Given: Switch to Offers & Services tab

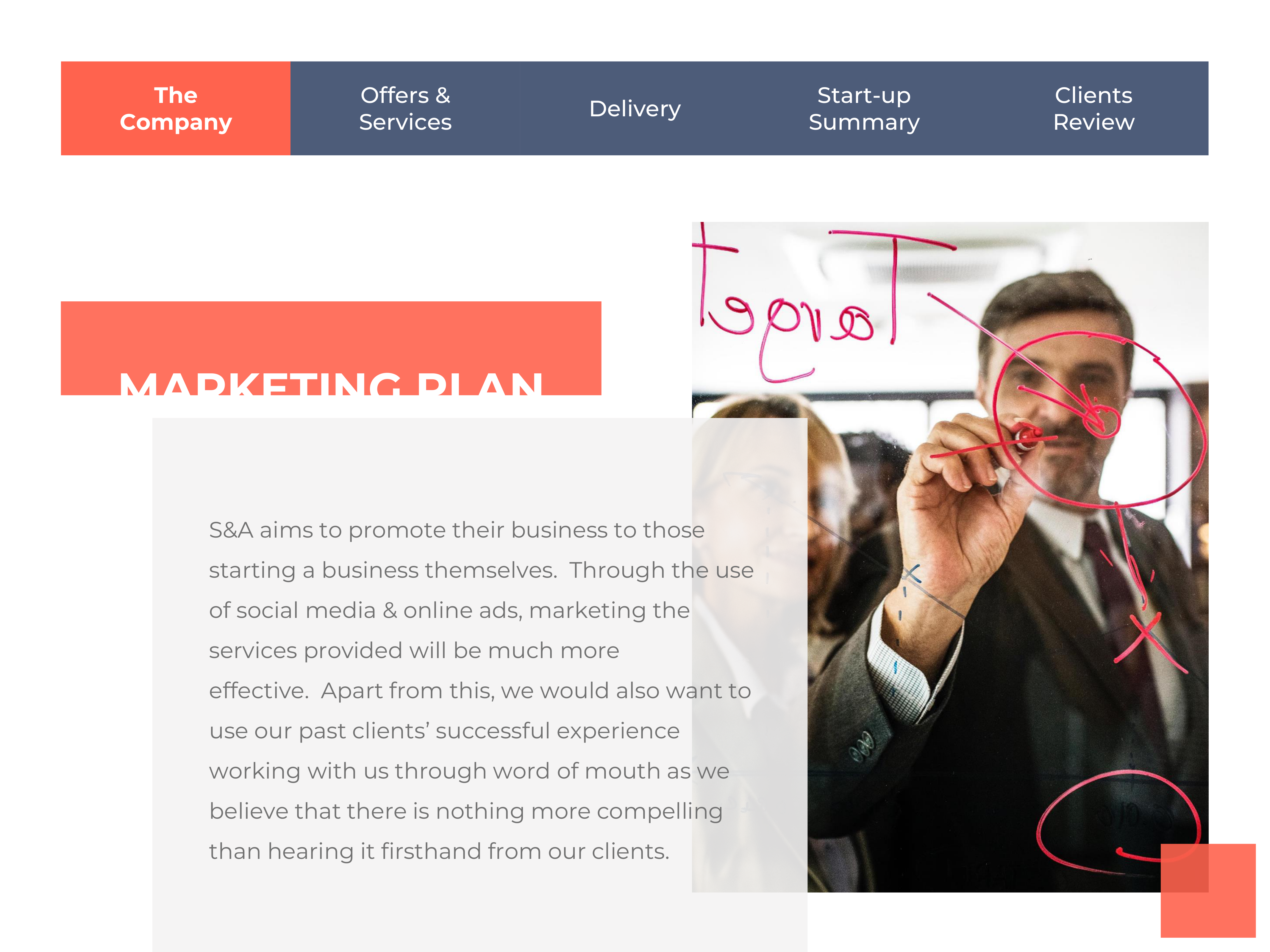Looking at the screenshot, I should (x=405, y=109).
